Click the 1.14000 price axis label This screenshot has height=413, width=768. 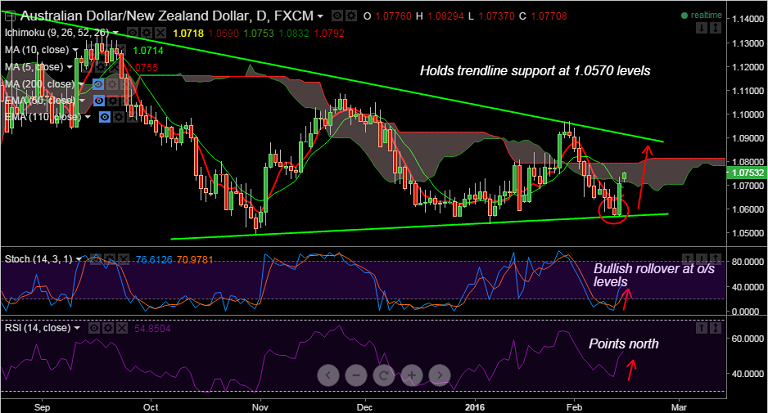point(748,19)
